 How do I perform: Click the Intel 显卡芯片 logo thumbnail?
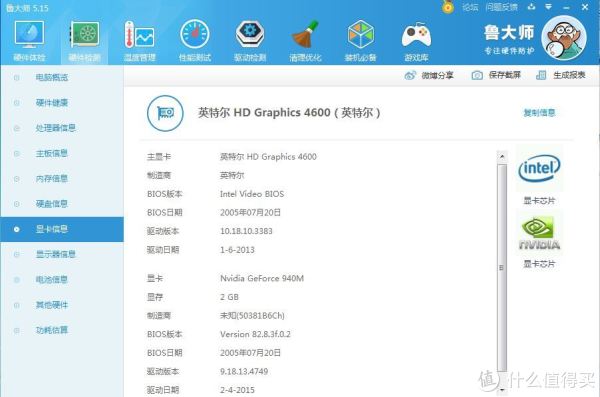pos(539,168)
